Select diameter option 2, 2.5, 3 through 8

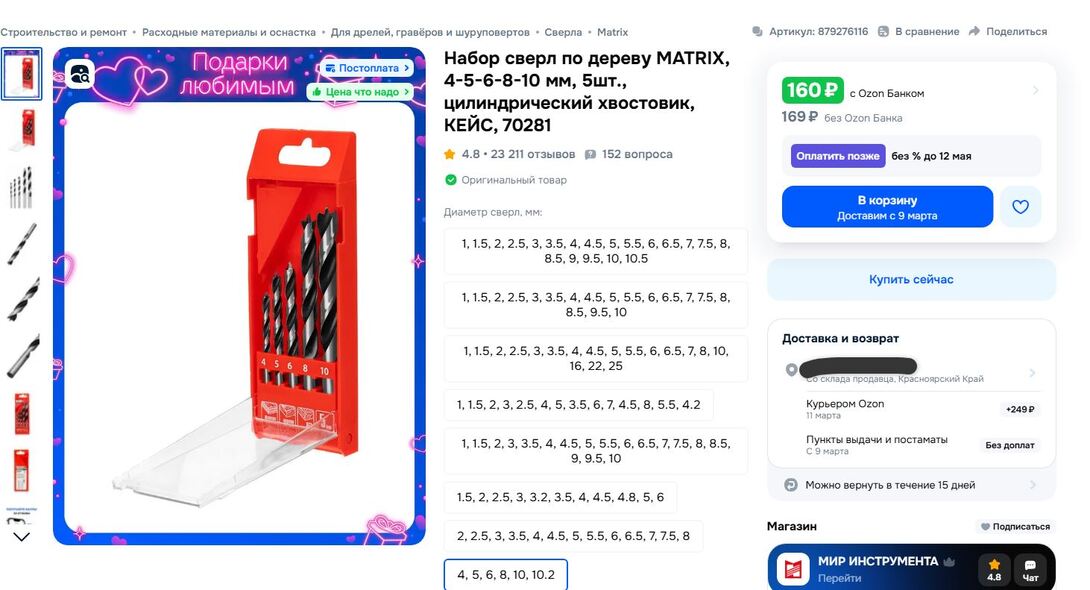[x=574, y=536]
